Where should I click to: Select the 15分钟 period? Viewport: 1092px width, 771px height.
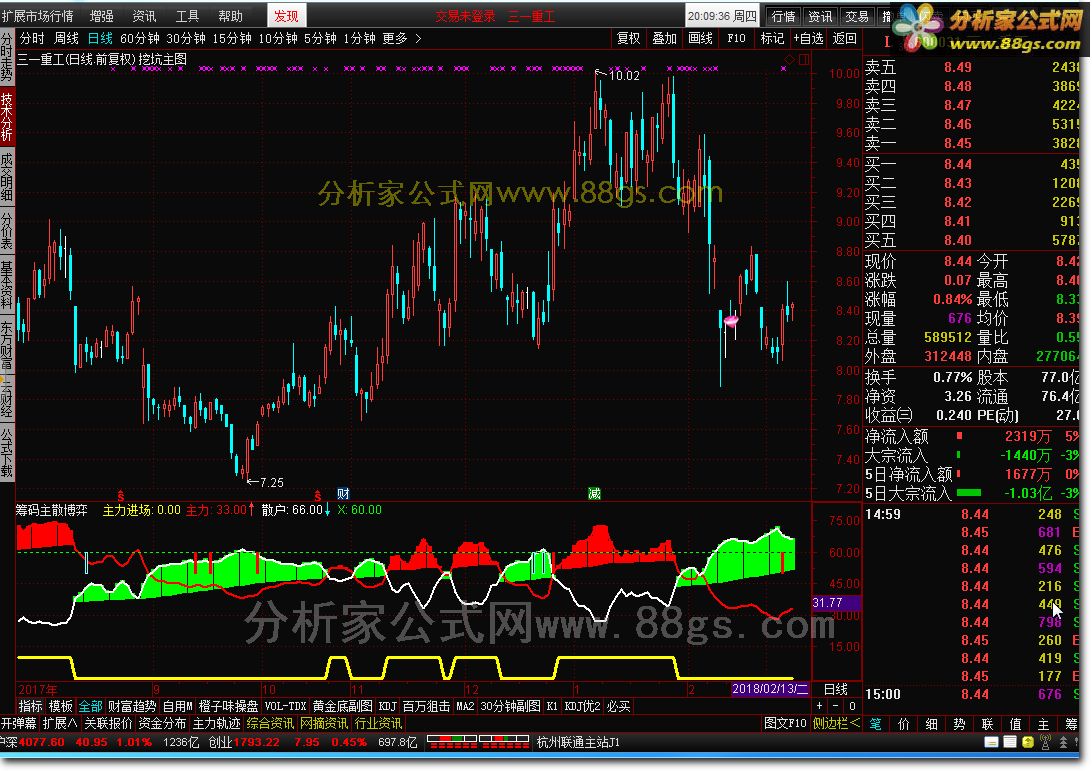point(232,38)
